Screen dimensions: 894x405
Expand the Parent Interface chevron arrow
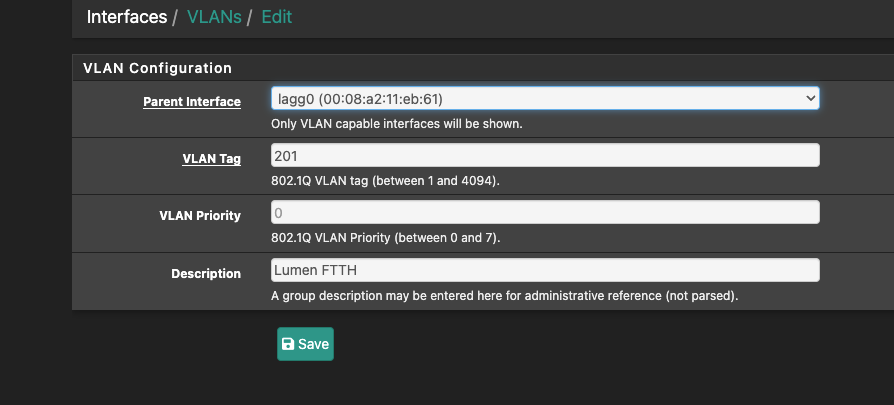pos(810,99)
